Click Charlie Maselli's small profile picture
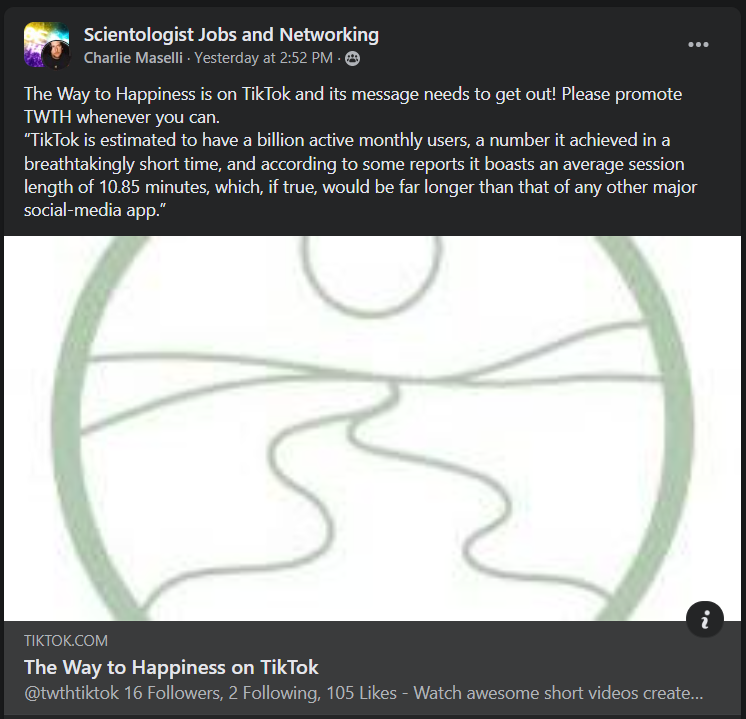746x719 pixels. [x=56, y=55]
